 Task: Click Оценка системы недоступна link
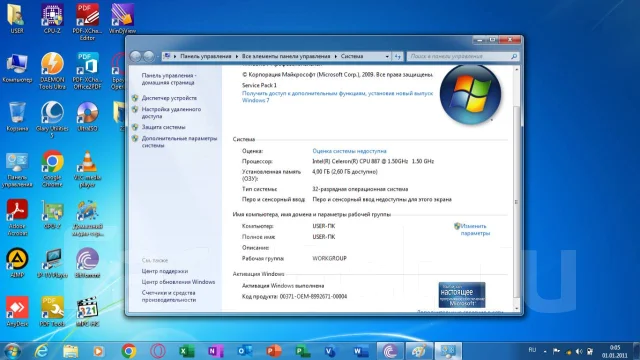tap(349, 151)
